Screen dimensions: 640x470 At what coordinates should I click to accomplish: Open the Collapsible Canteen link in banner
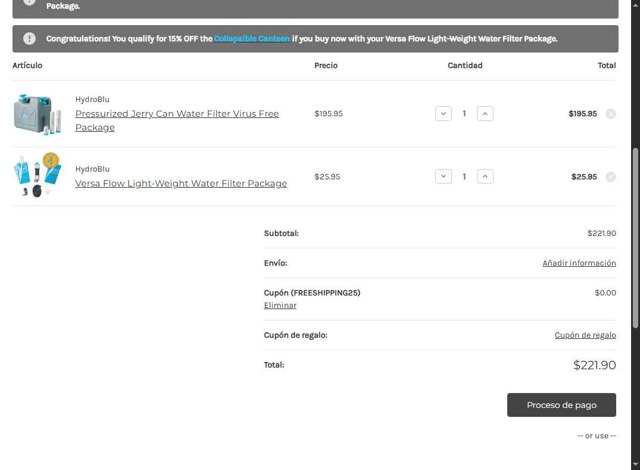(x=252, y=39)
